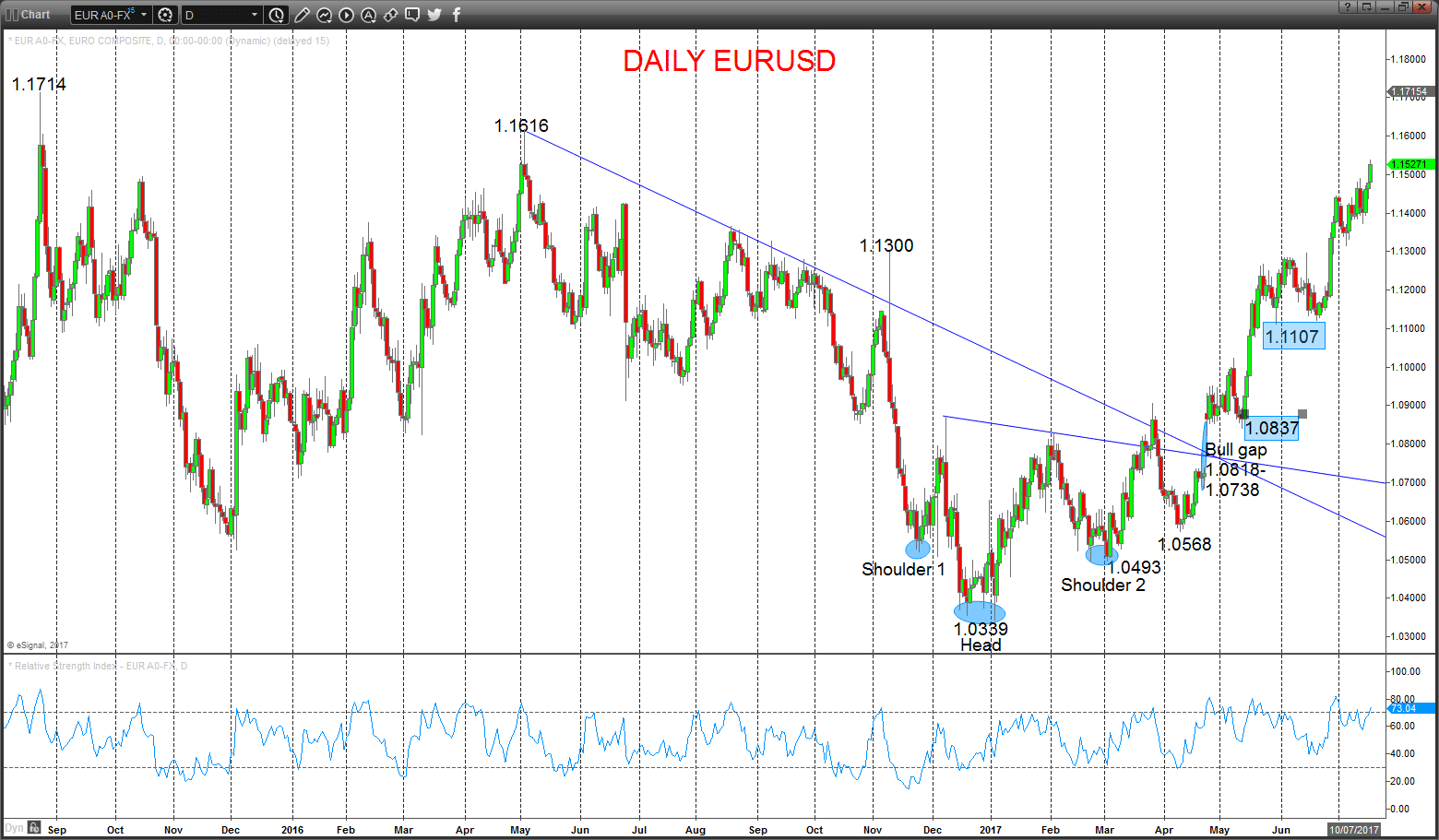Click the Dyn scaling label
This screenshot has width=1439, height=840.
tap(14, 827)
